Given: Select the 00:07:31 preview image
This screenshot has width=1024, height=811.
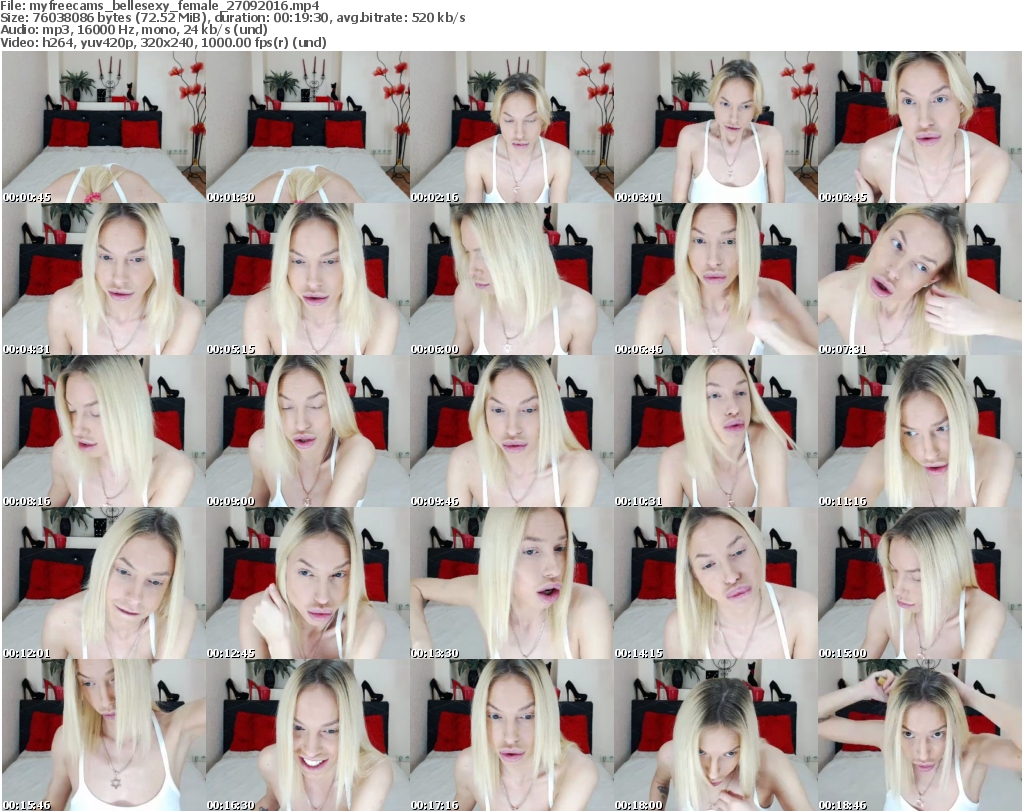Looking at the screenshot, I should tap(920, 279).
